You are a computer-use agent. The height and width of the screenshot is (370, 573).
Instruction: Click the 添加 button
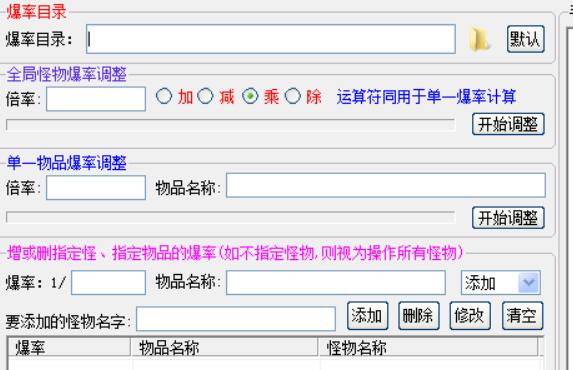click(x=368, y=316)
